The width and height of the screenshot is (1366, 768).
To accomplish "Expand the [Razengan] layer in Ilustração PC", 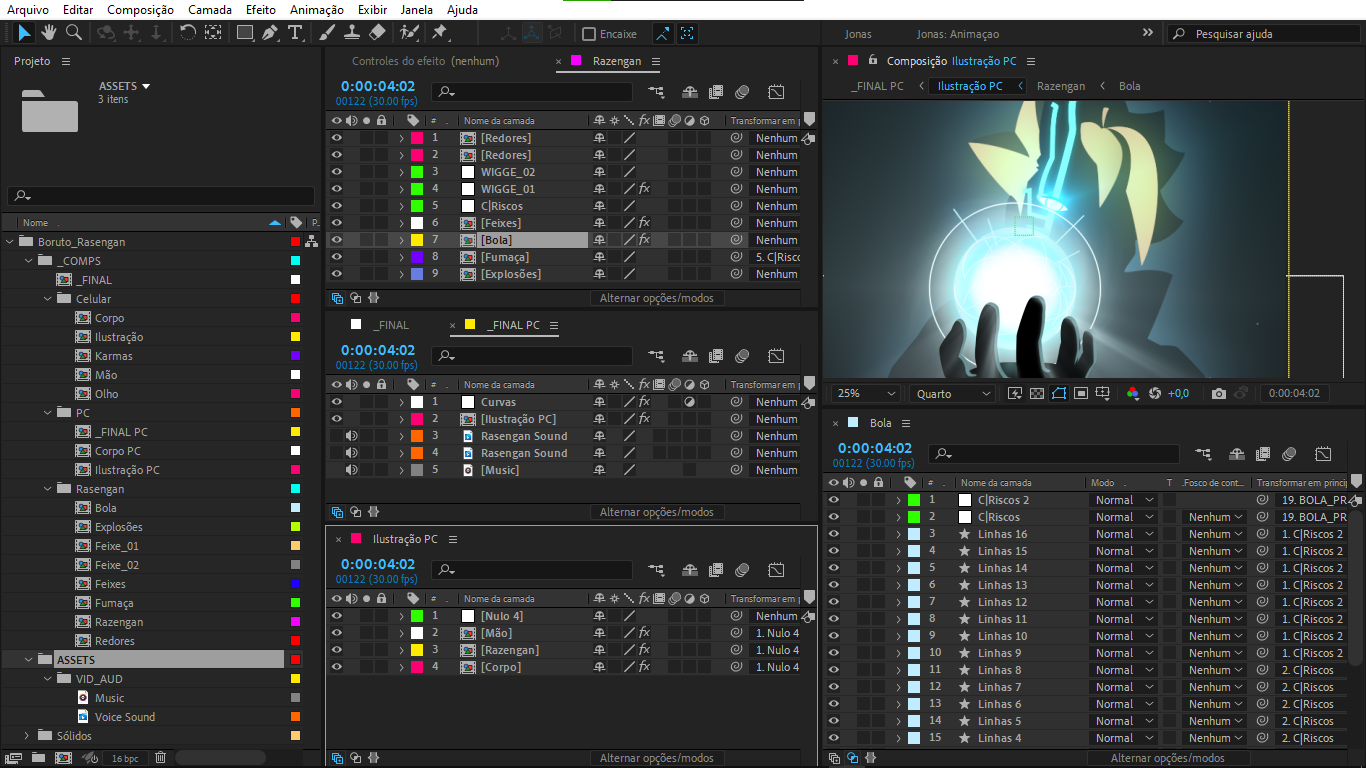I will tap(401, 650).
